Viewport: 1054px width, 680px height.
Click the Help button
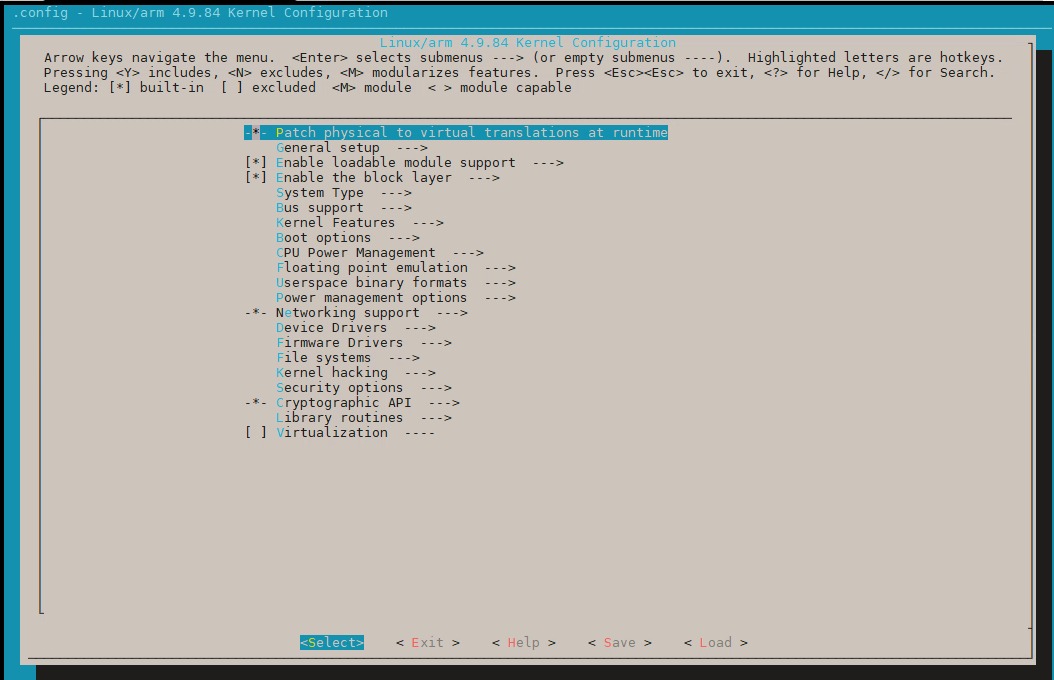[524, 642]
